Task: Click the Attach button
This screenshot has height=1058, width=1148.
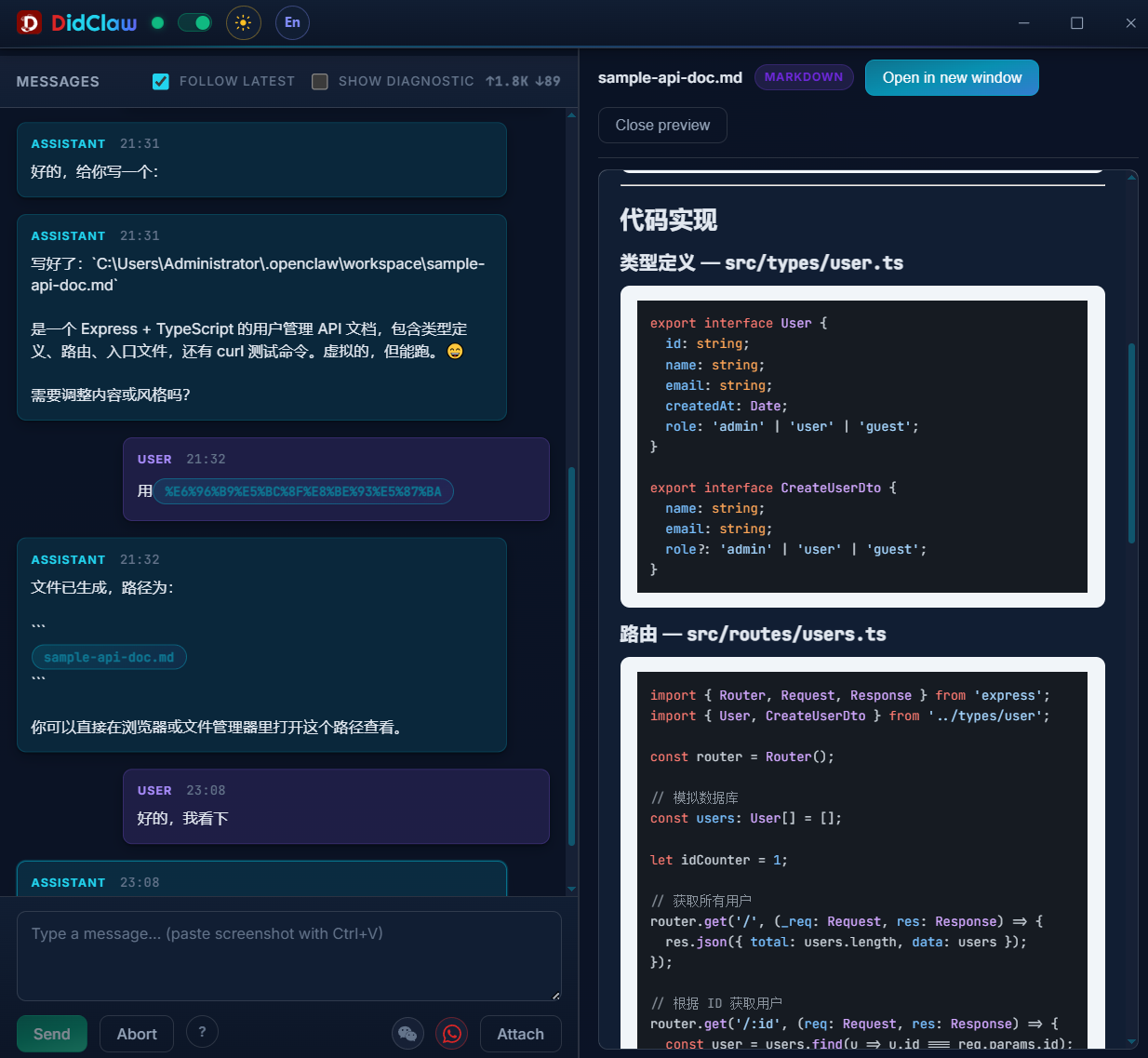Action: 520,1033
